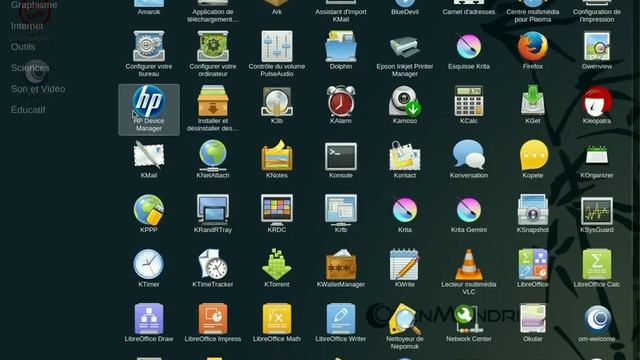The image size is (640, 360).
Task: Open LibreOffice Impress
Action: (x=213, y=323)
